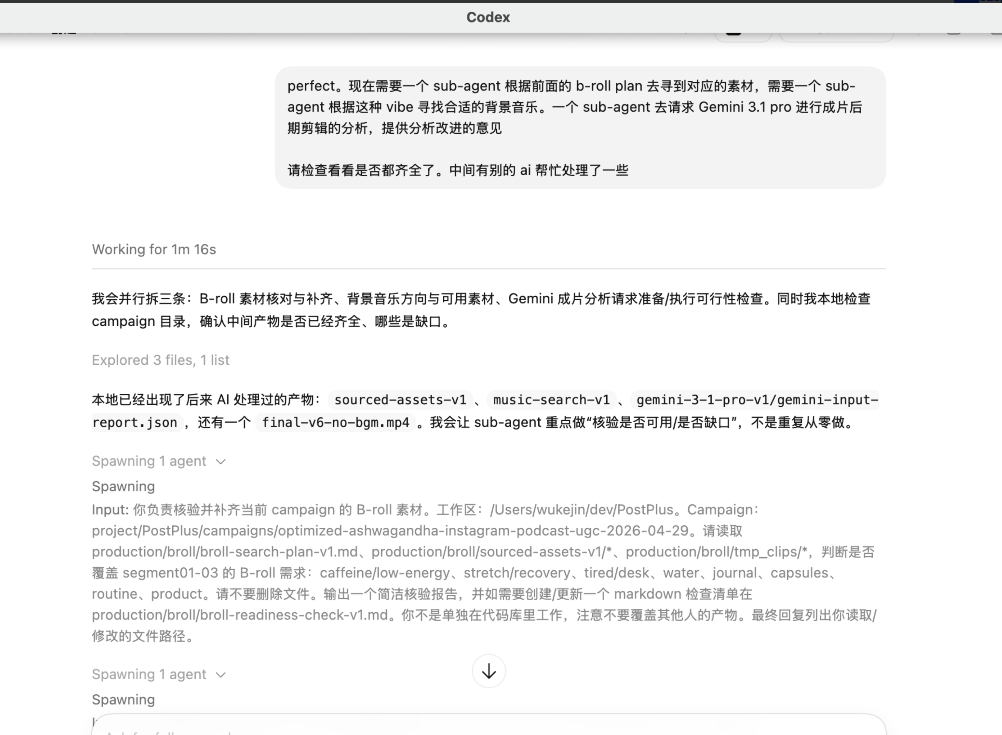
Task: Click the user message bubble starting with "perfect"
Action: 580,128
